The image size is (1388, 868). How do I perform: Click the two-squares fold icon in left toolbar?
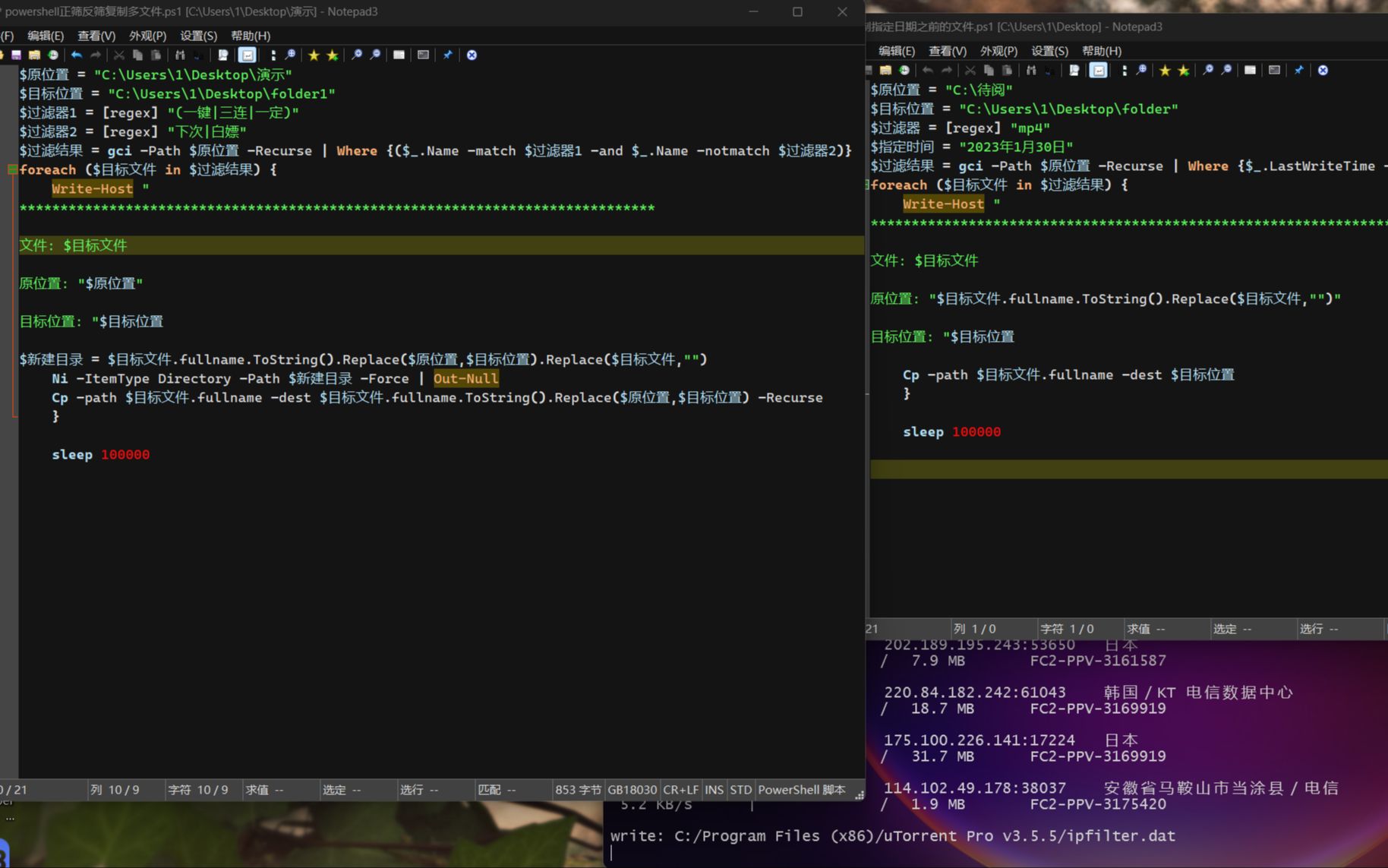click(x=273, y=55)
